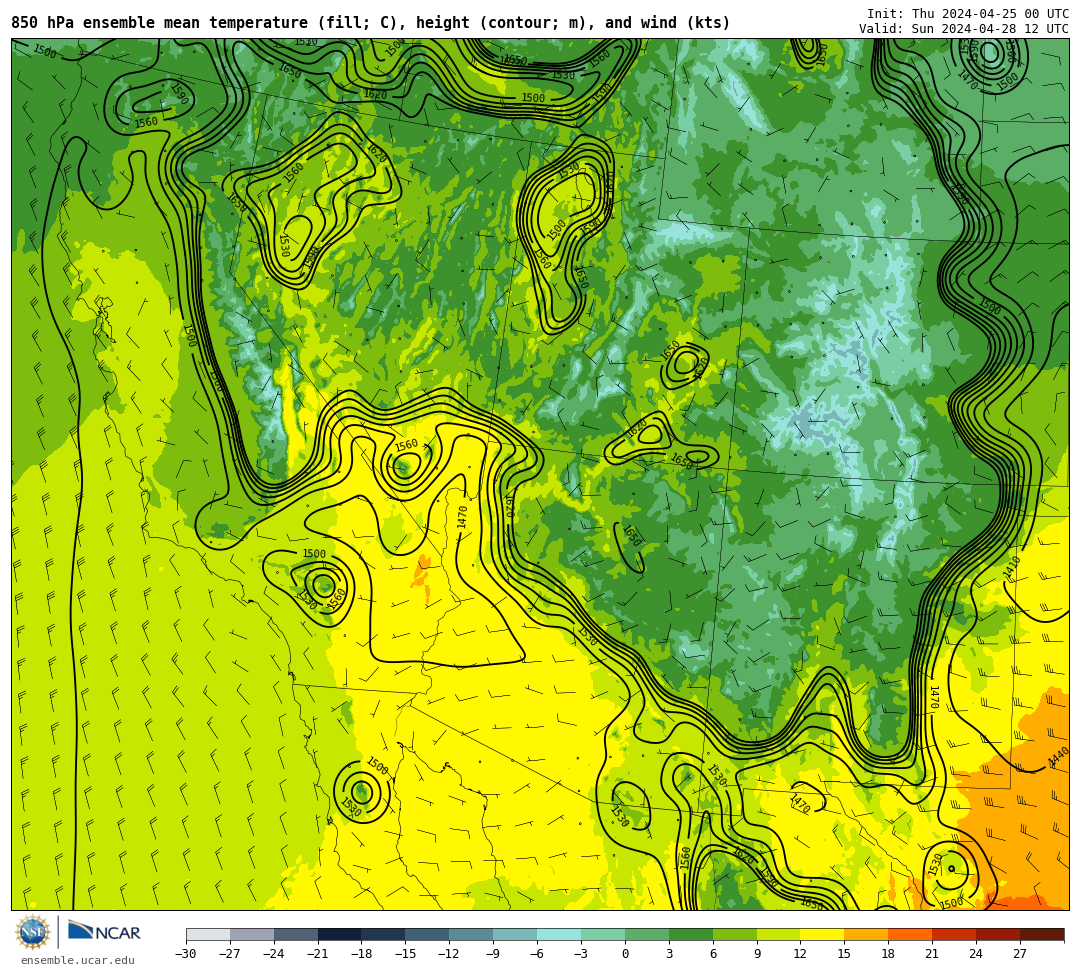1080x973 pixels.
Task: Click the -24 to -21 colorbar swatch
Action: (295, 934)
